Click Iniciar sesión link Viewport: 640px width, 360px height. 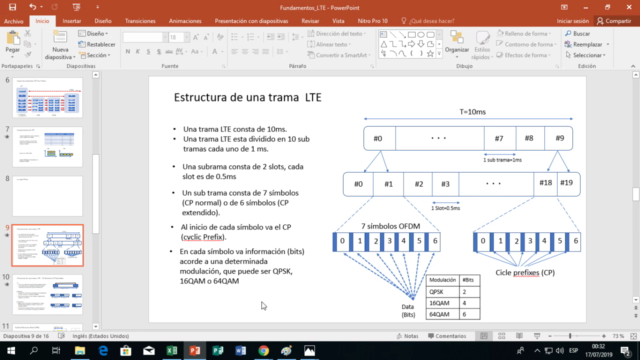[573, 21]
